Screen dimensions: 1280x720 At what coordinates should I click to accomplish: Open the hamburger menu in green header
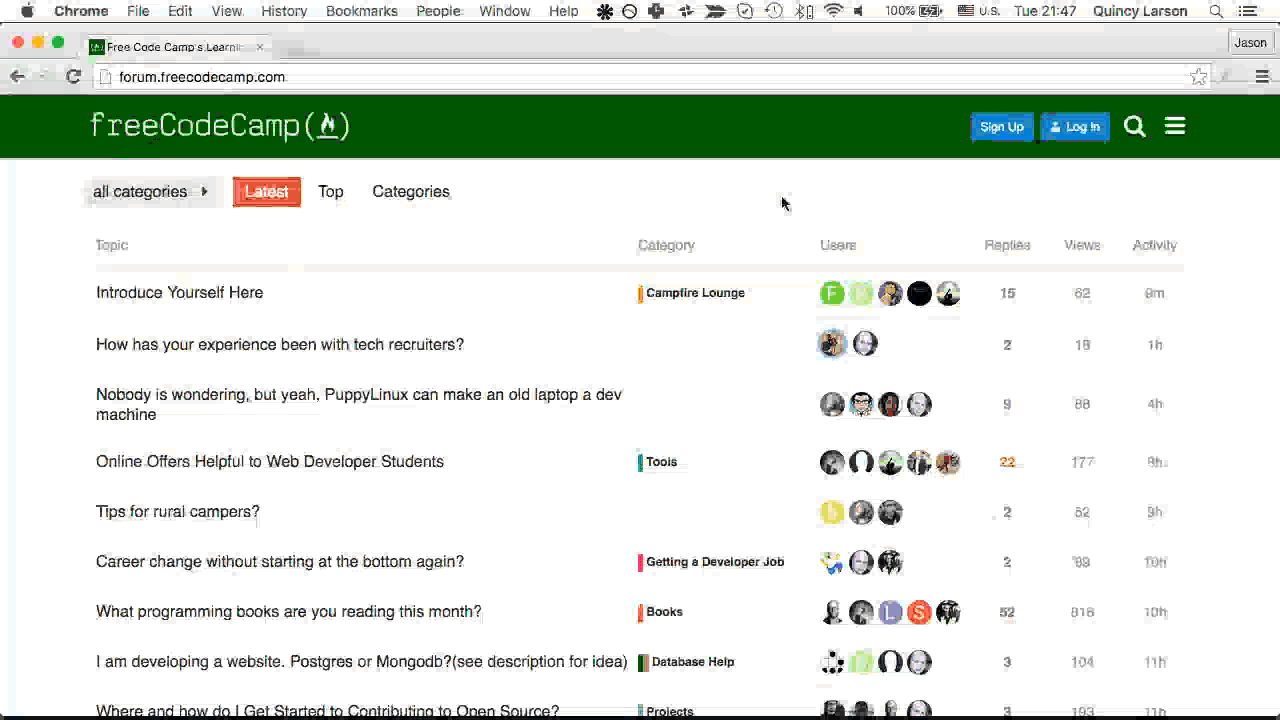pyautogui.click(x=1175, y=126)
